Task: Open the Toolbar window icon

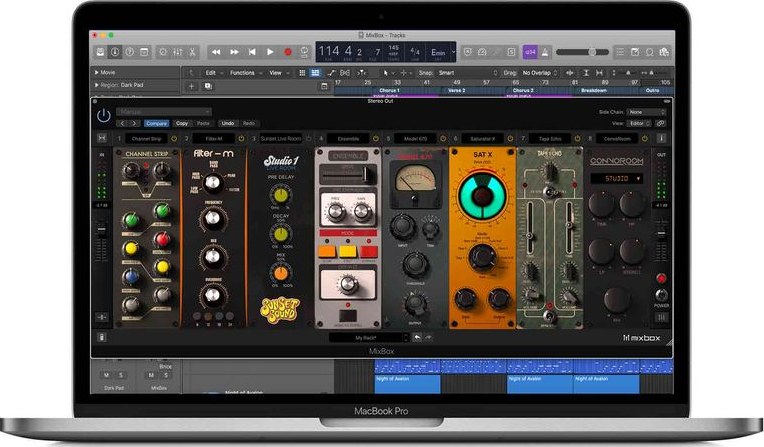Action: coord(144,52)
